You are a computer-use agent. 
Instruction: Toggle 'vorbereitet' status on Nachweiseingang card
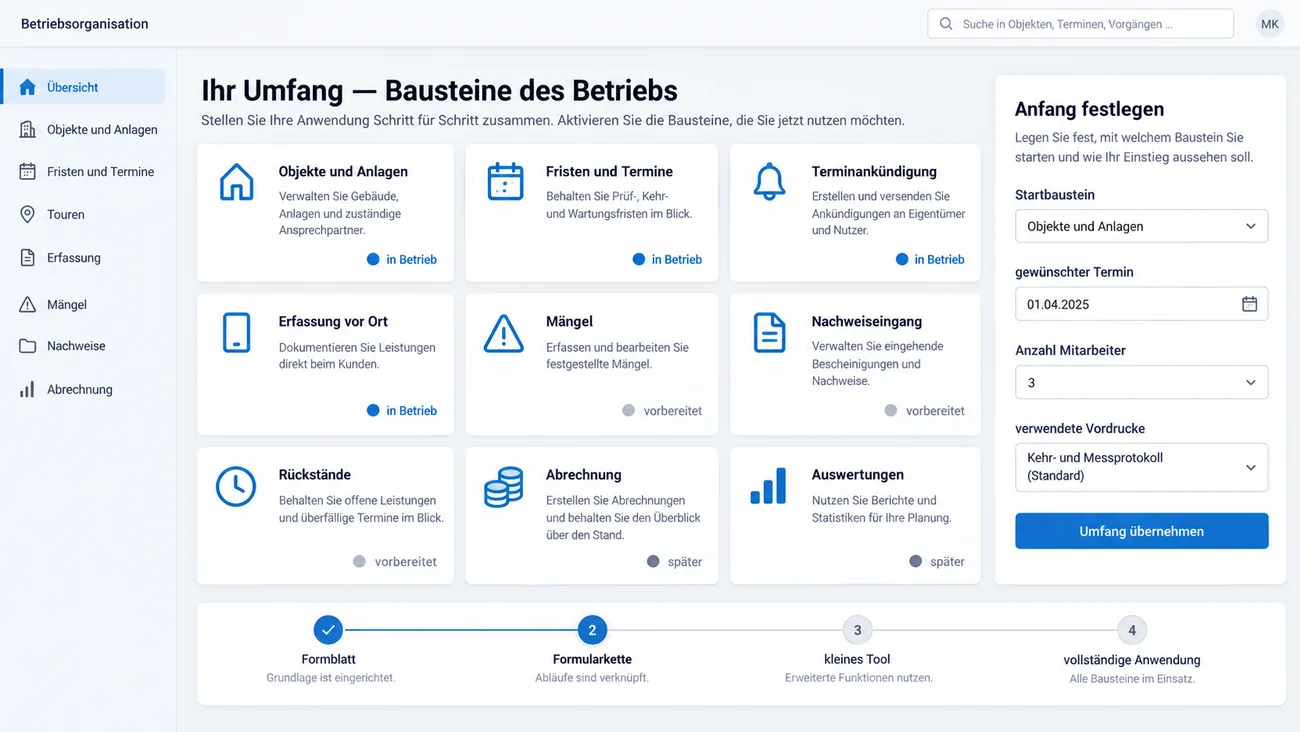click(925, 410)
